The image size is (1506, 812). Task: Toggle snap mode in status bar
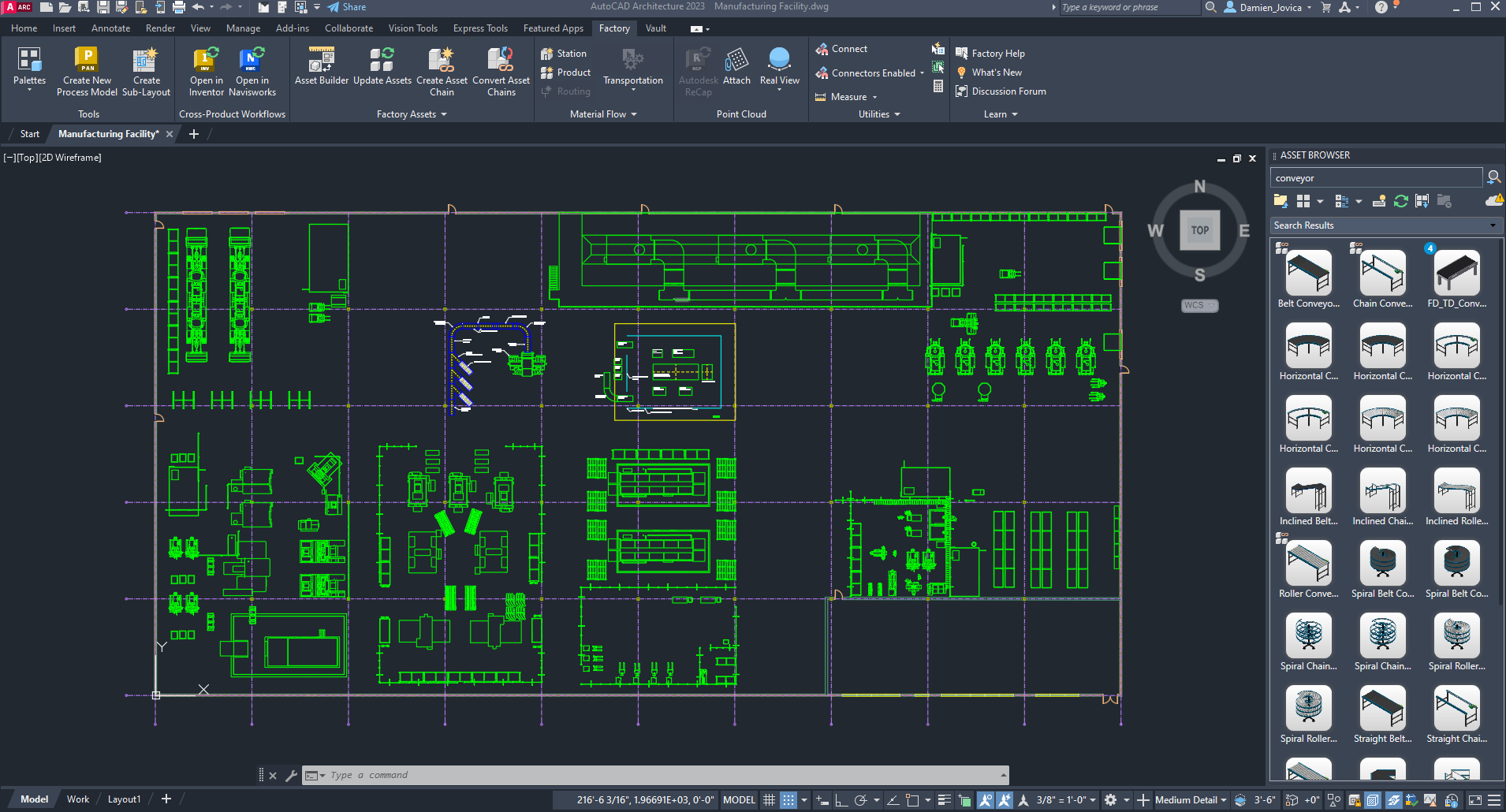click(788, 799)
